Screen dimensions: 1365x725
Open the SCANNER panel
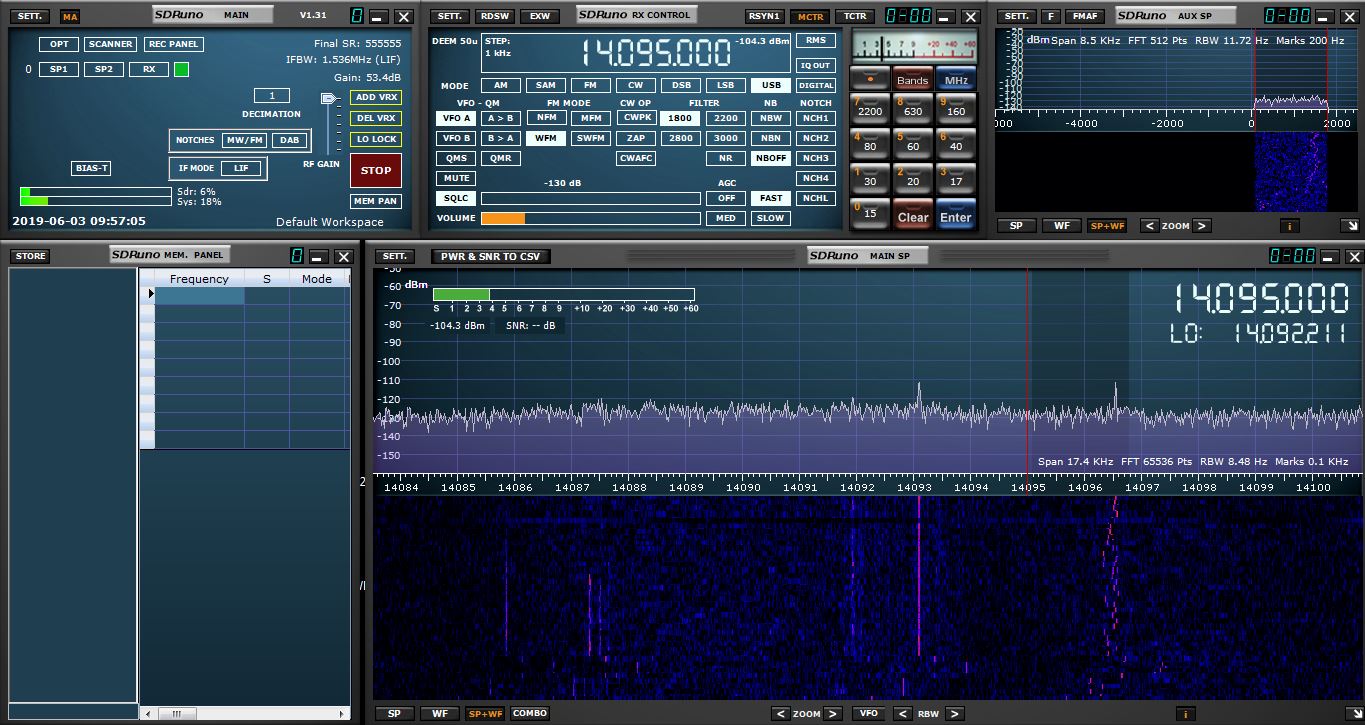110,44
